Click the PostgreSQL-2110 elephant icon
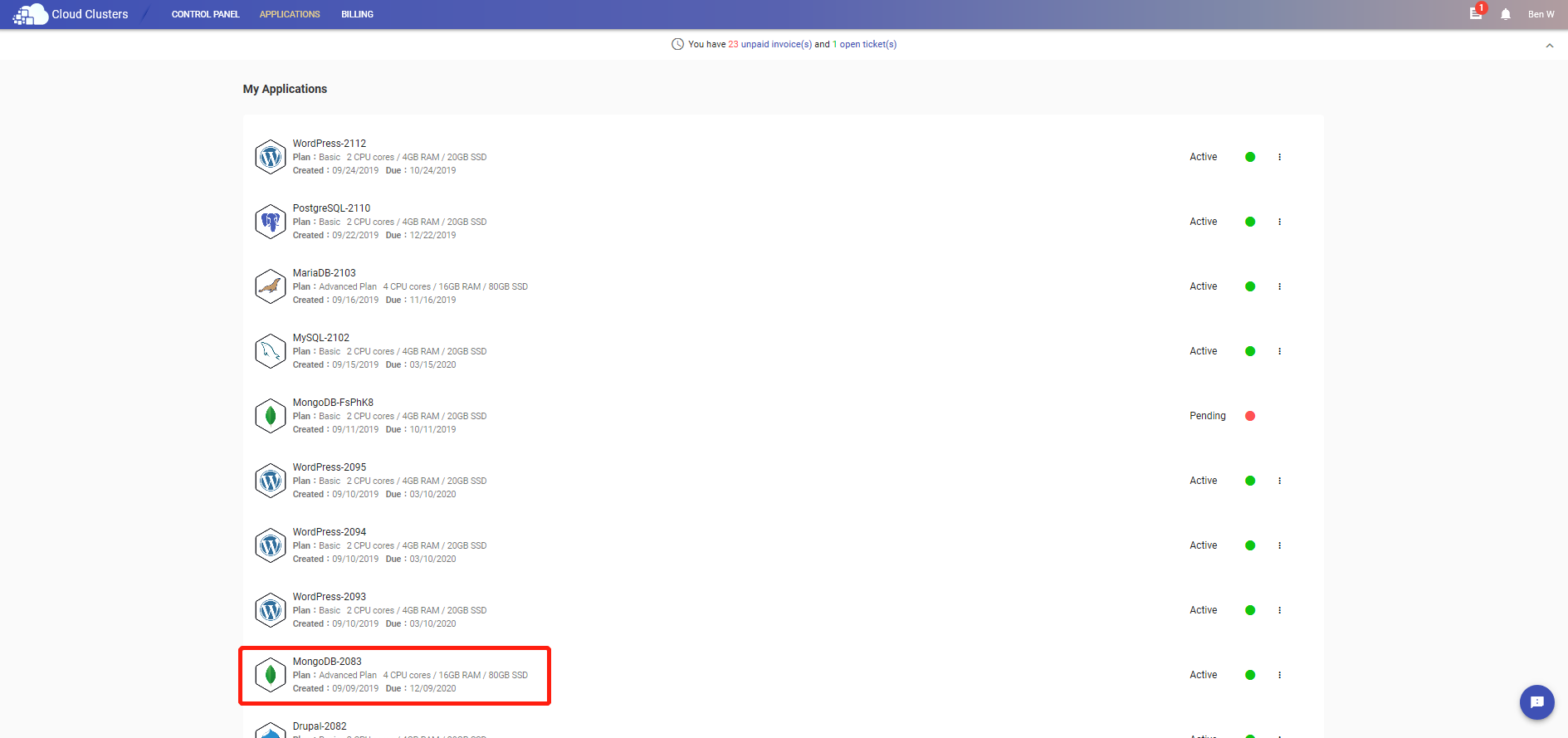 pos(271,222)
